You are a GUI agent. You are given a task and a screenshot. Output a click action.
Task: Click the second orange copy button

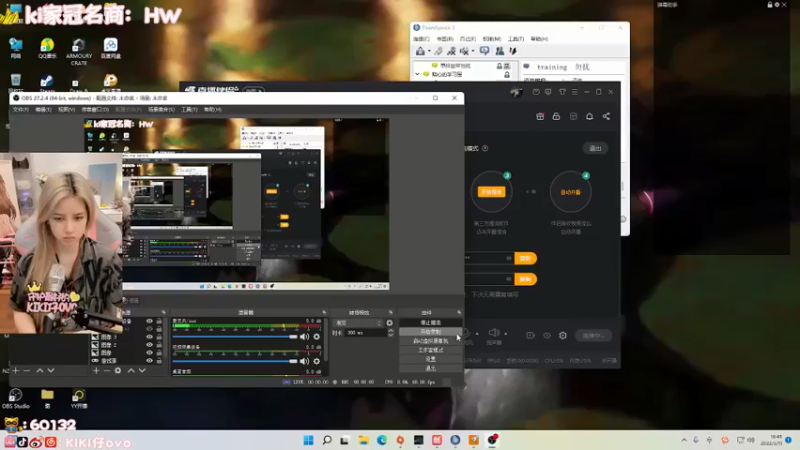[x=525, y=279]
